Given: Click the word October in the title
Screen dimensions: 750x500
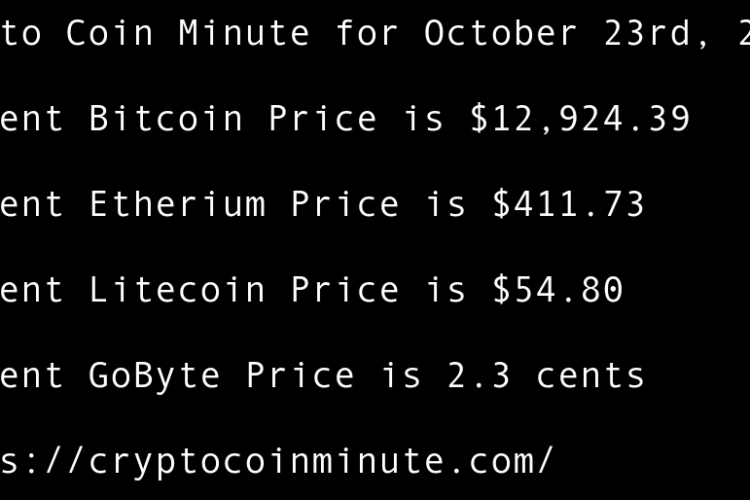Looking at the screenshot, I should click(x=501, y=34).
